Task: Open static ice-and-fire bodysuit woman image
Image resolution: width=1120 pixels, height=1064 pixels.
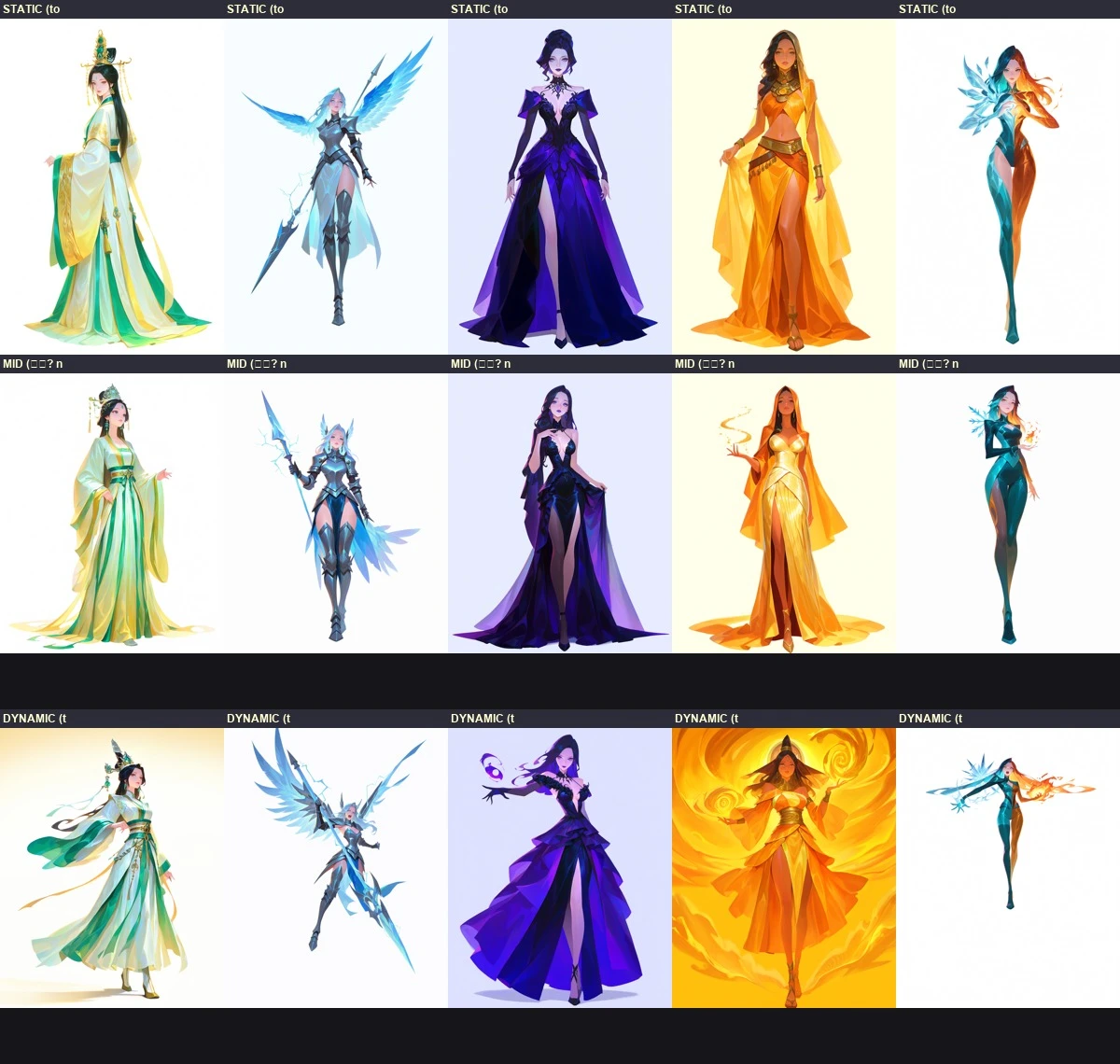Action: [x=1008, y=187]
